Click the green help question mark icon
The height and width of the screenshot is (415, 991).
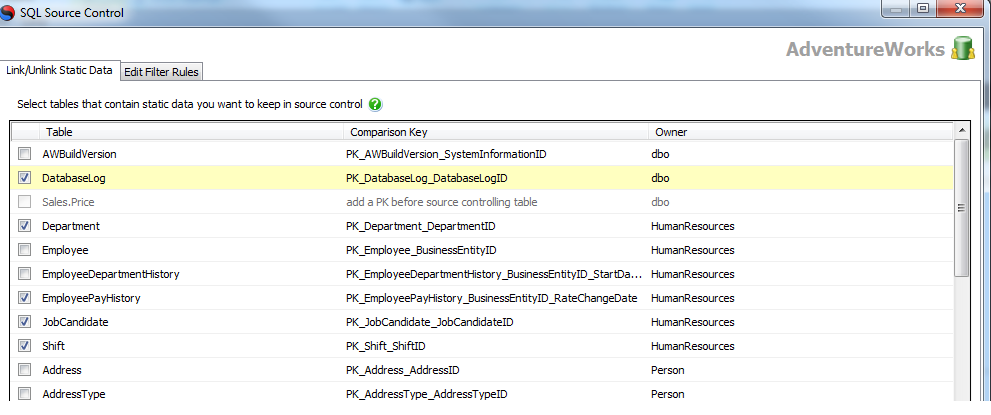tap(375, 104)
